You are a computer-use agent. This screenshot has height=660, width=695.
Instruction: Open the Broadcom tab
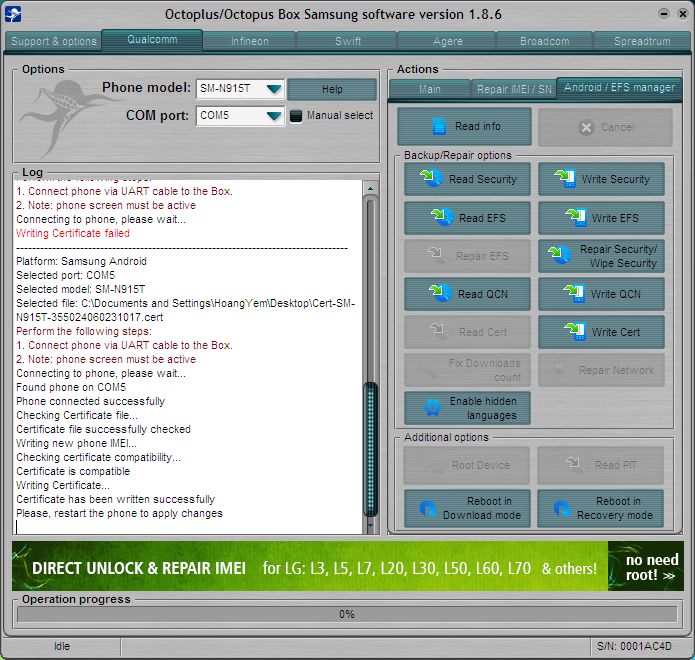(544, 41)
